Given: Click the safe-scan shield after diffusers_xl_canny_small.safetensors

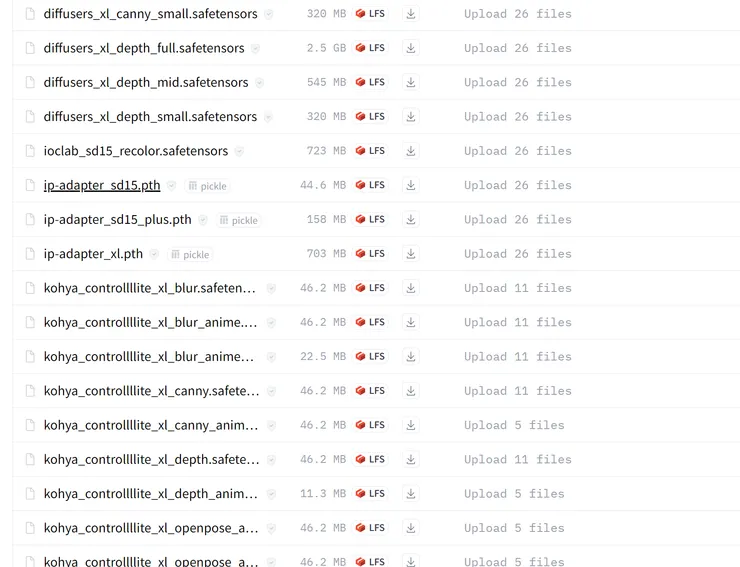Looking at the screenshot, I should pos(269,14).
